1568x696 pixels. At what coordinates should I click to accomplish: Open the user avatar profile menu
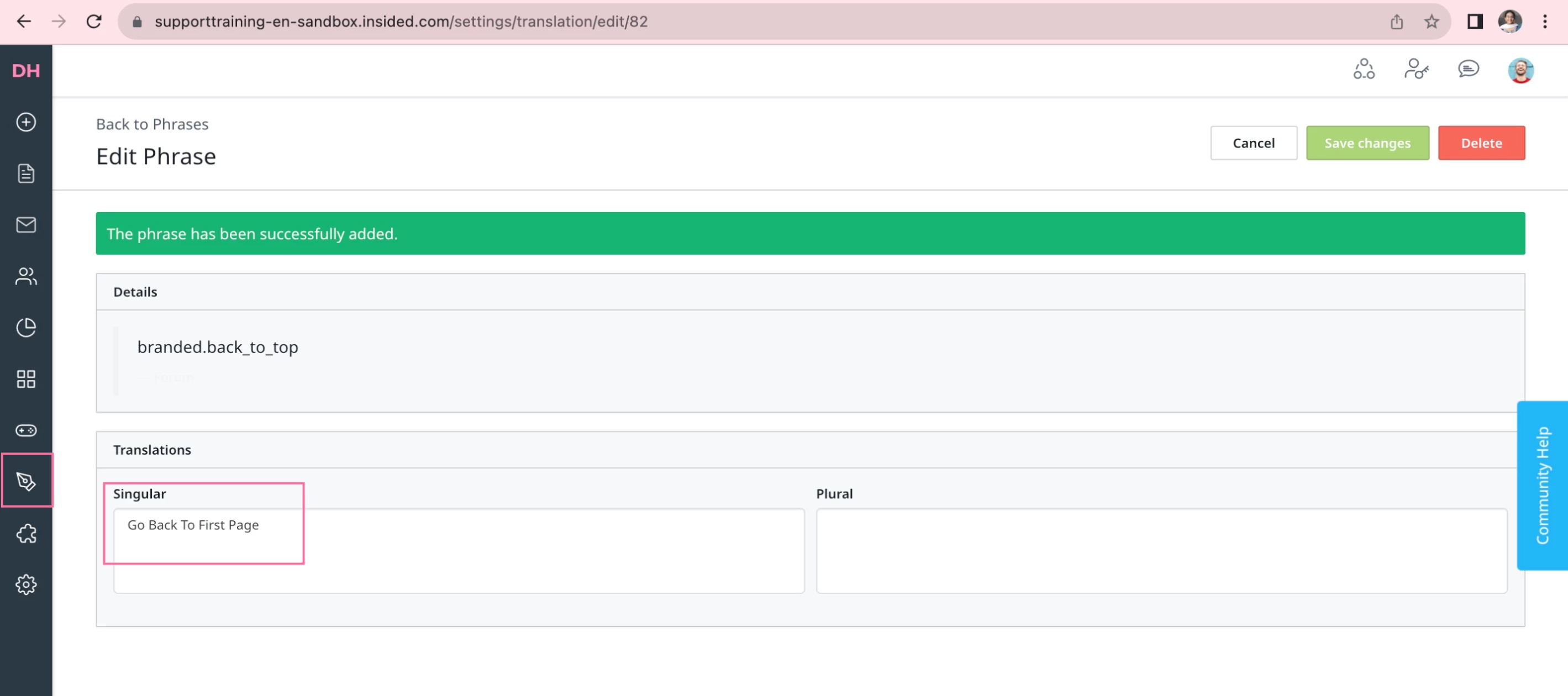[x=1520, y=70]
